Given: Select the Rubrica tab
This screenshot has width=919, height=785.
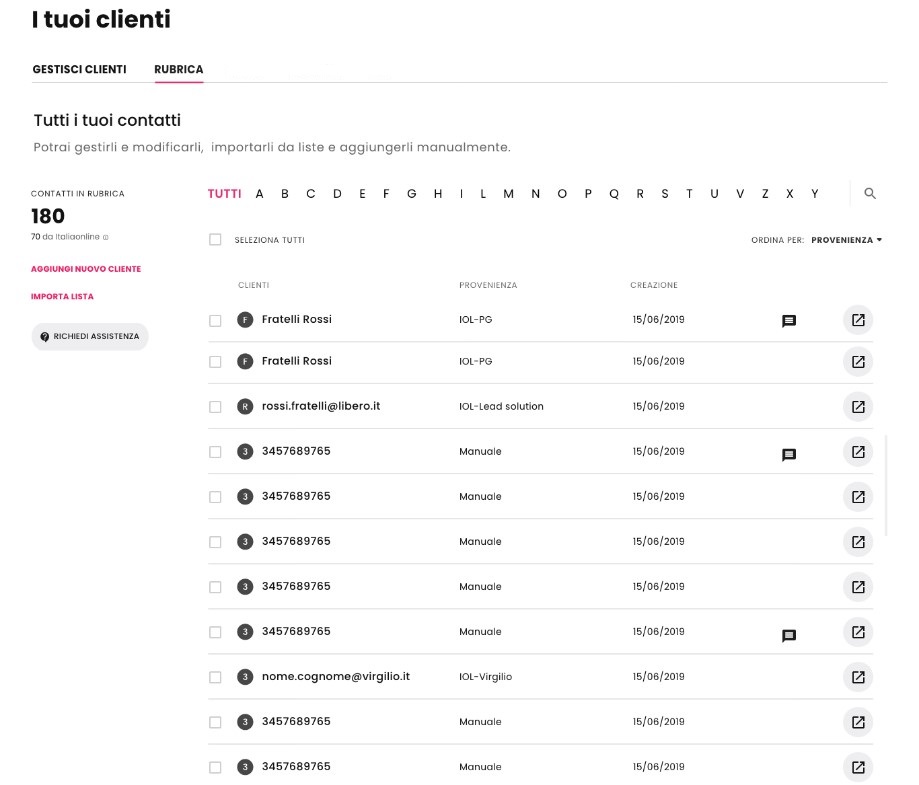Looking at the screenshot, I should click(x=178, y=70).
